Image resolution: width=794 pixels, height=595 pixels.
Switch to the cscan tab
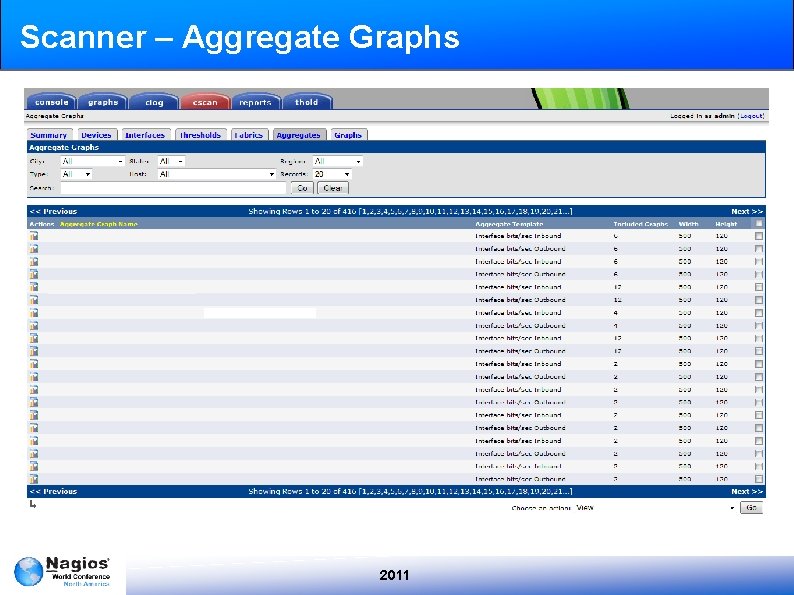coord(205,102)
